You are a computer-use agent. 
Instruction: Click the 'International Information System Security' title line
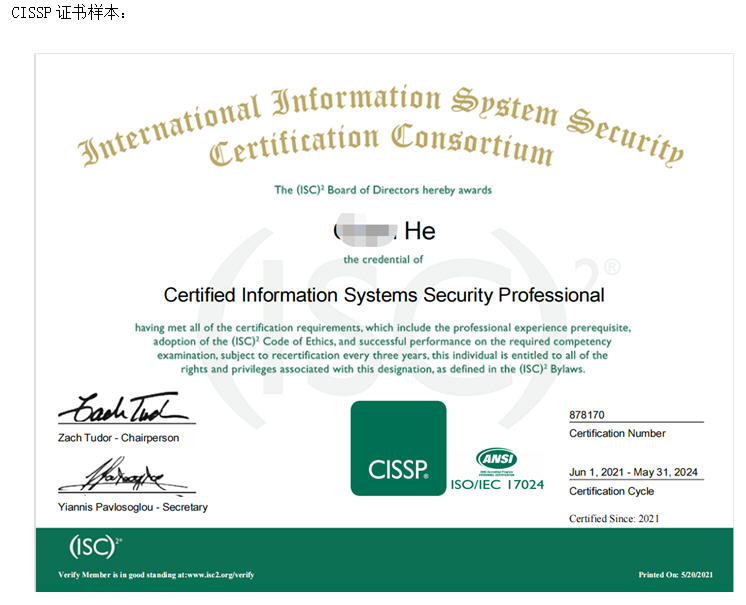[381, 124]
